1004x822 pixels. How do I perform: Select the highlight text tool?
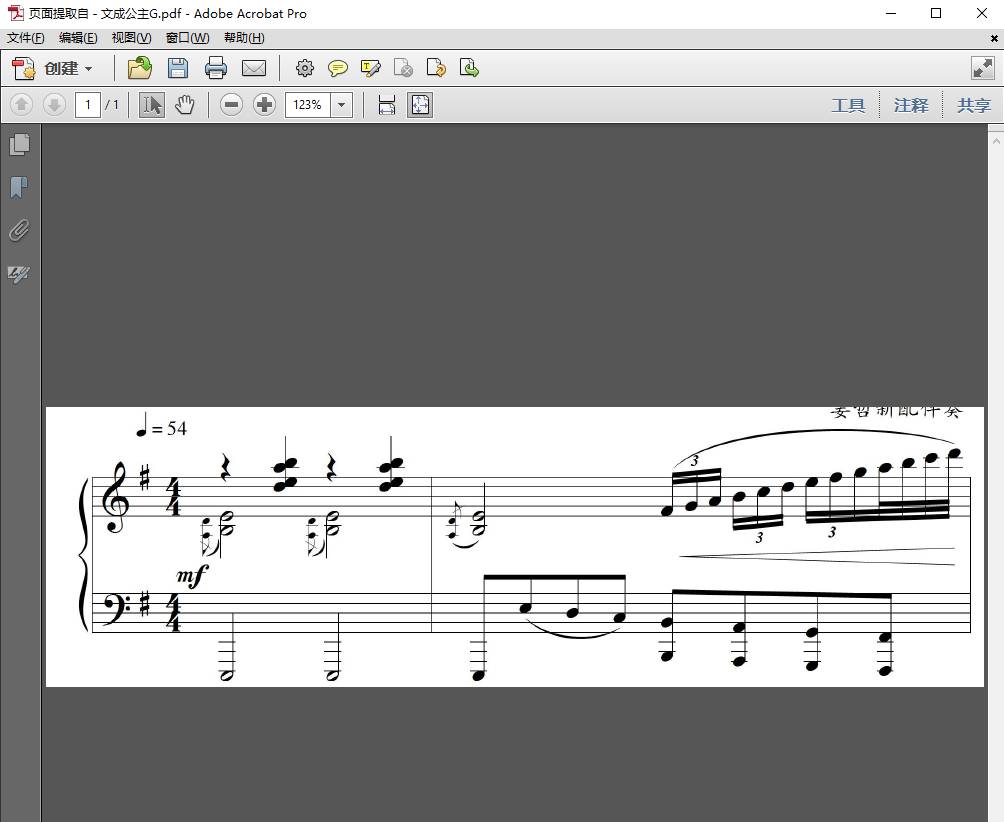[x=371, y=68]
